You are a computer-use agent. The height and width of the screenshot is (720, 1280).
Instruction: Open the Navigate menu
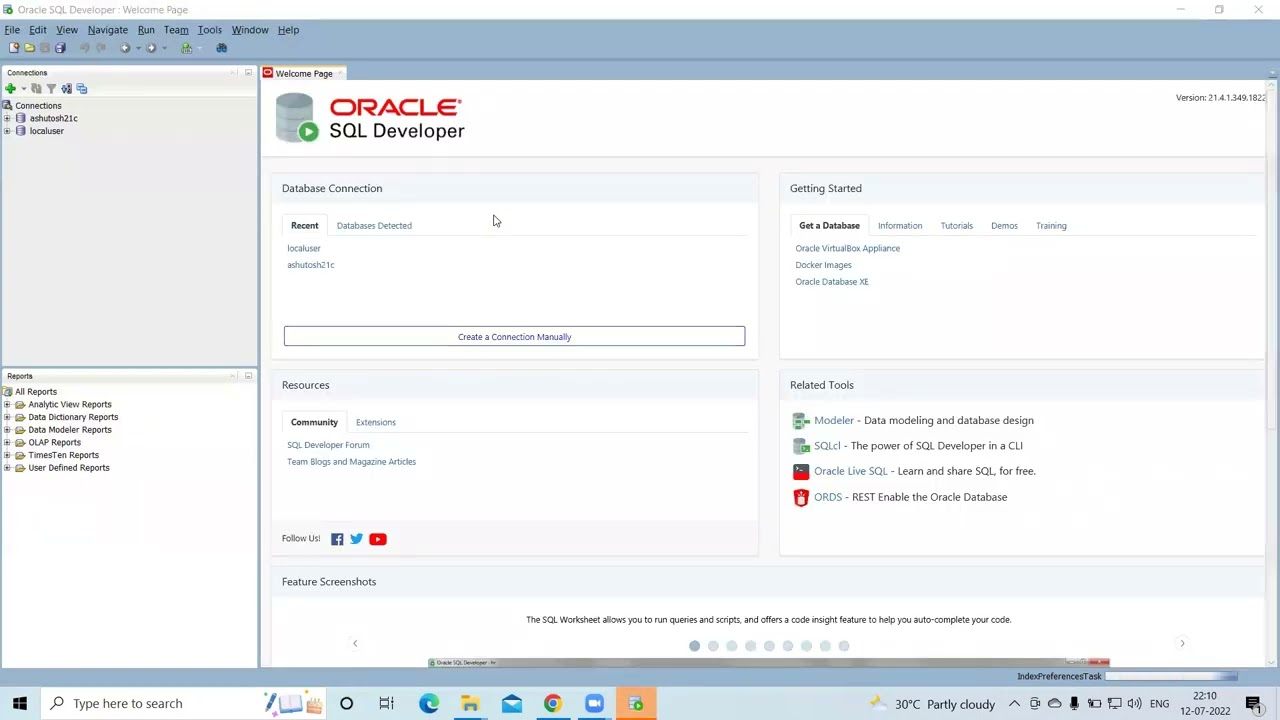click(x=107, y=30)
